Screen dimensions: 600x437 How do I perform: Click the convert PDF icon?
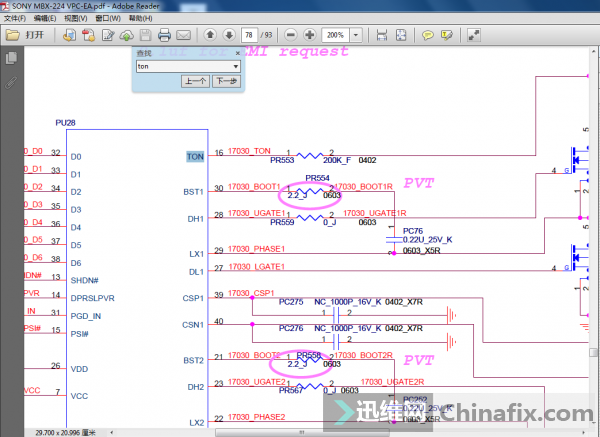[88, 35]
